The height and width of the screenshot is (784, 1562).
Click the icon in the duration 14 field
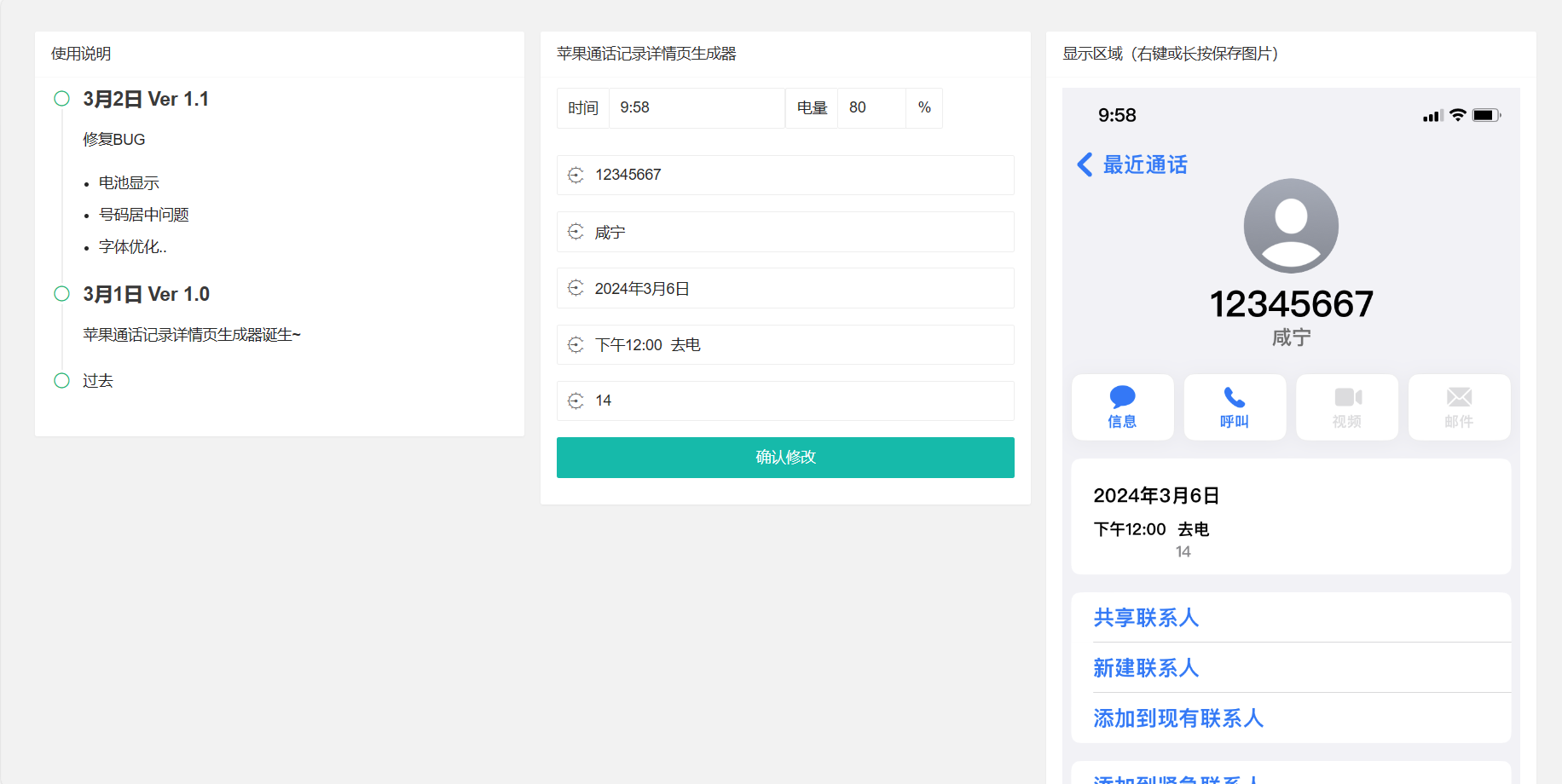click(576, 401)
